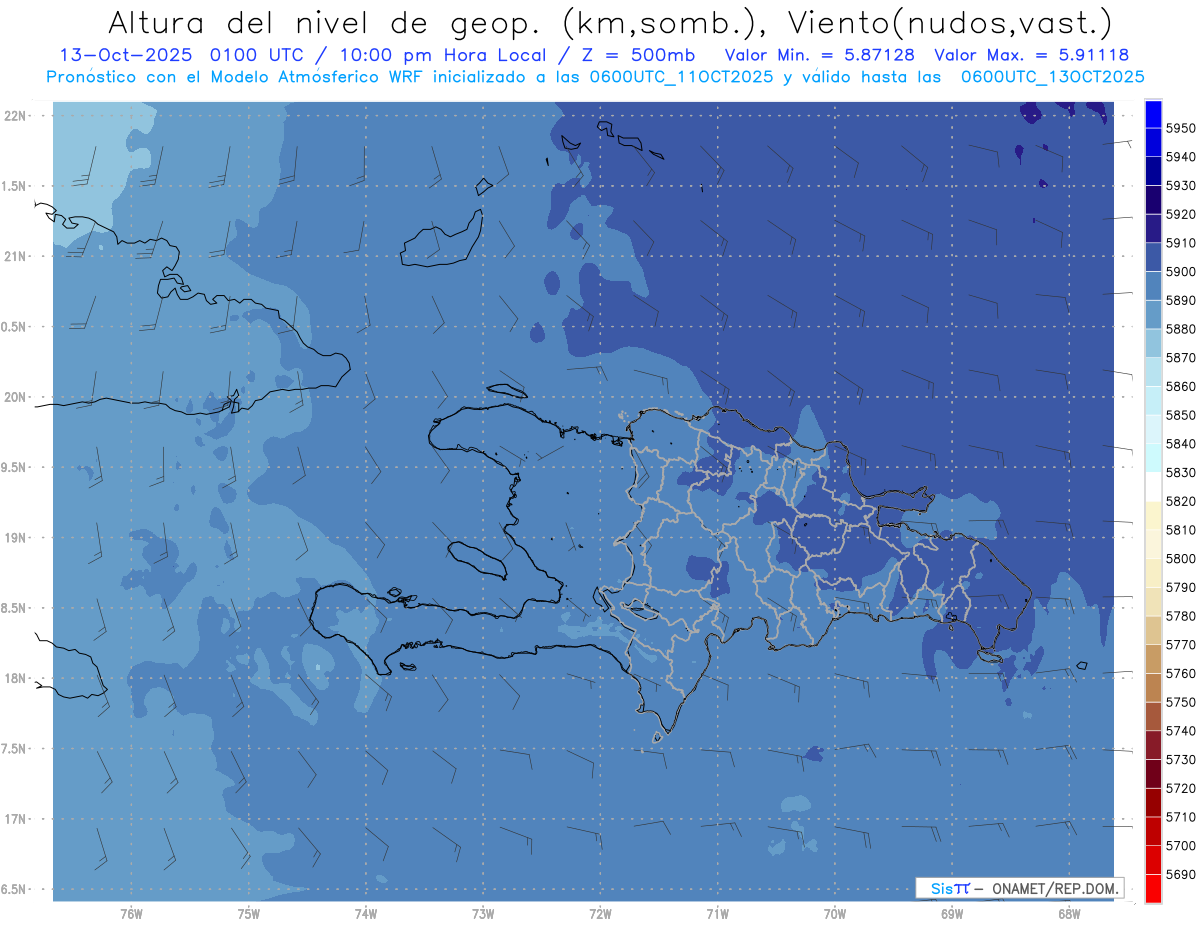Click the Valor Max. = 5.91118 text
This screenshot has width=1200, height=927.
(1031, 55)
